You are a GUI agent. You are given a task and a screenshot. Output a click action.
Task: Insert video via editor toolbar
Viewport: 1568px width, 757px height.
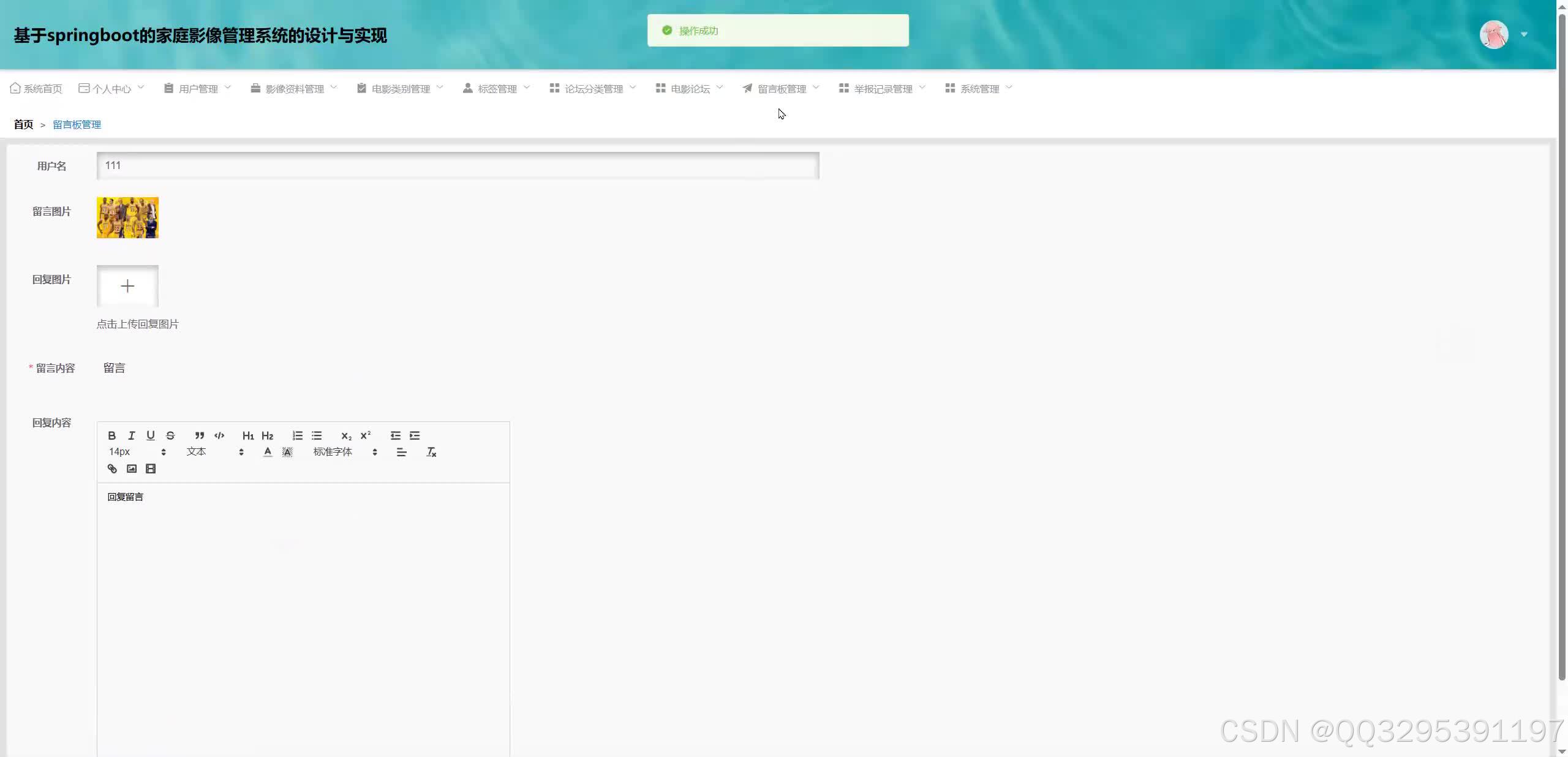(151, 469)
